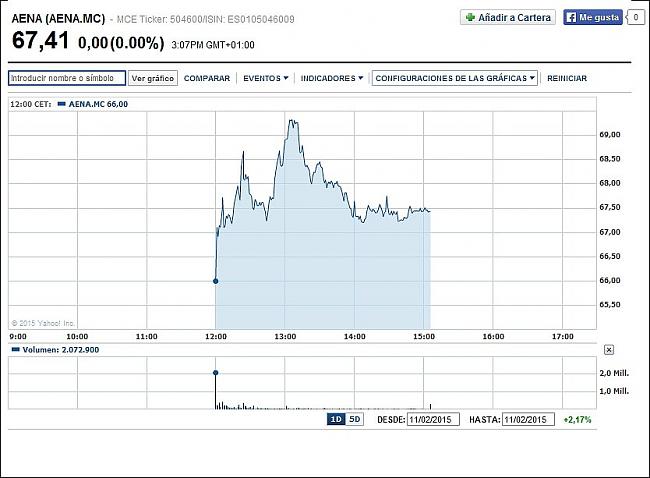Click the AENA (AENA.MC) title
This screenshot has width=650, height=478.
point(58,19)
